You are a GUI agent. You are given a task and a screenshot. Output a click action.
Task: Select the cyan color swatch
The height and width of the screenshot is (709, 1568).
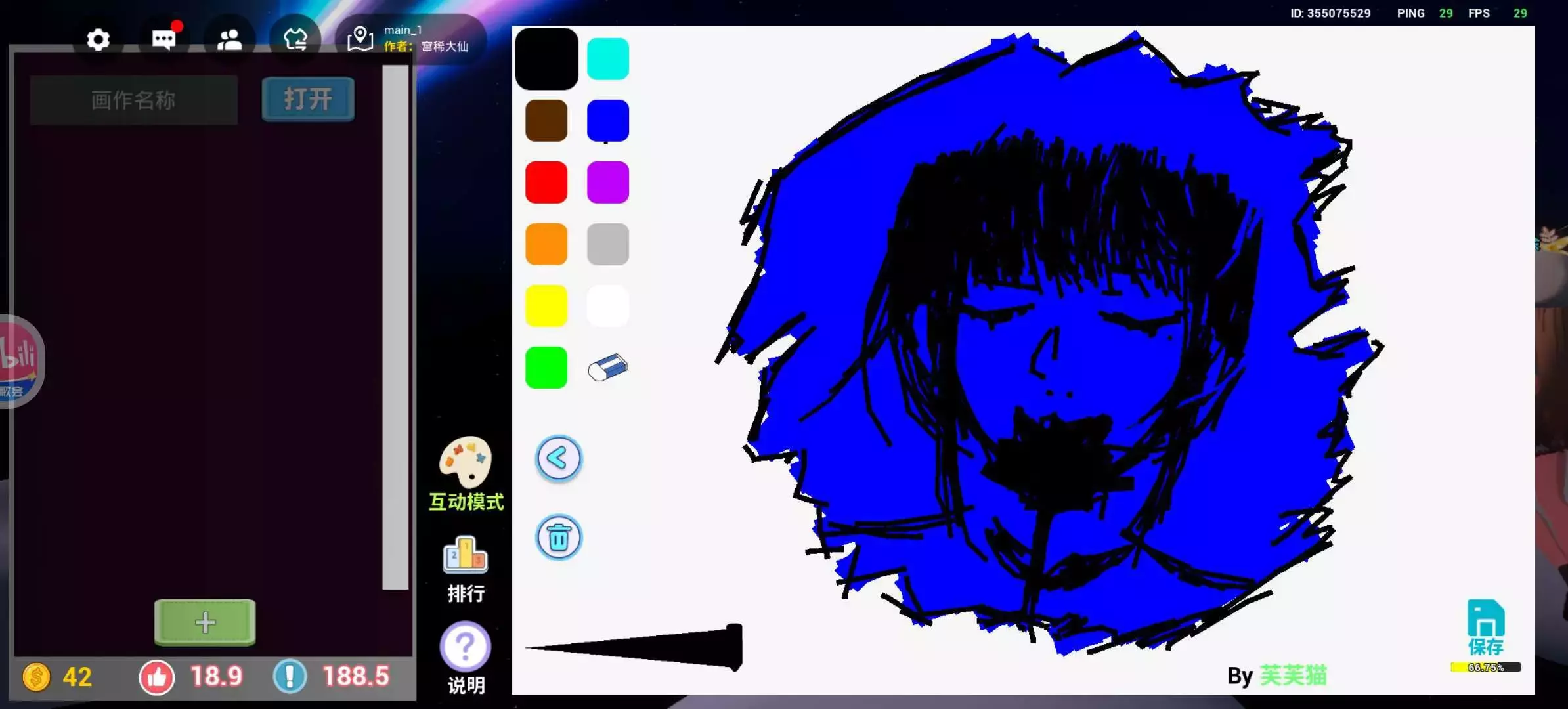pyautogui.click(x=607, y=59)
